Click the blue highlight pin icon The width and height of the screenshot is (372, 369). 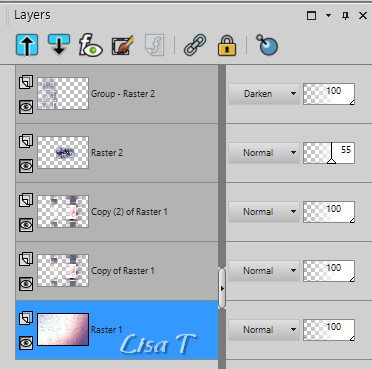coord(267,45)
